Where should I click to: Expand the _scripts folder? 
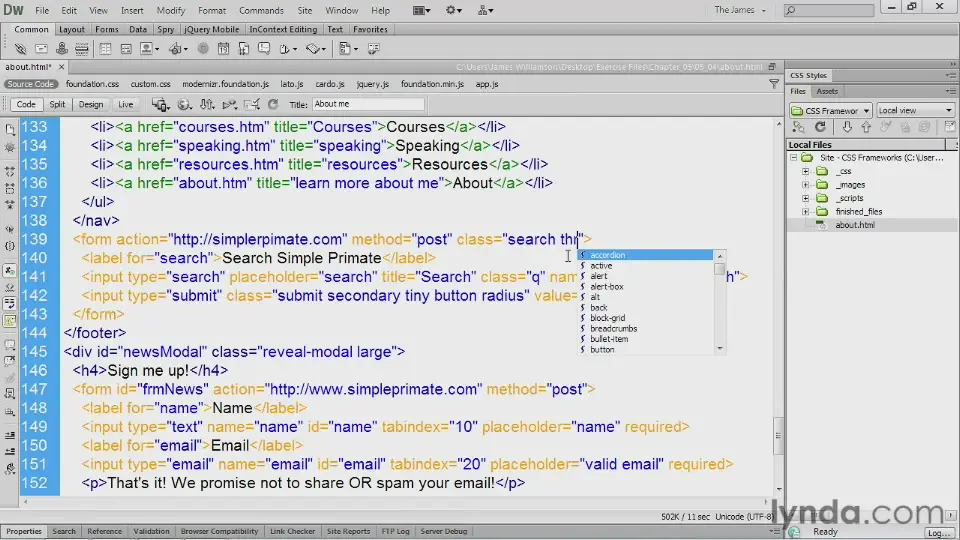tap(806, 198)
